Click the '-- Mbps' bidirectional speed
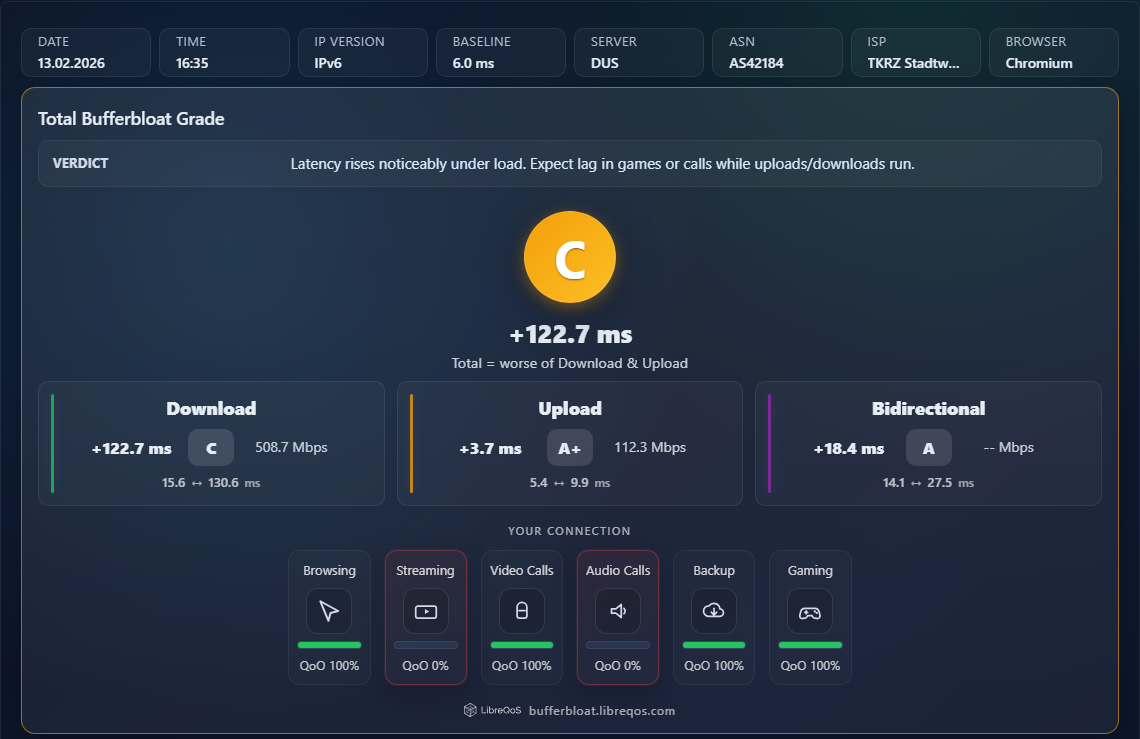1140x739 pixels. point(1008,447)
